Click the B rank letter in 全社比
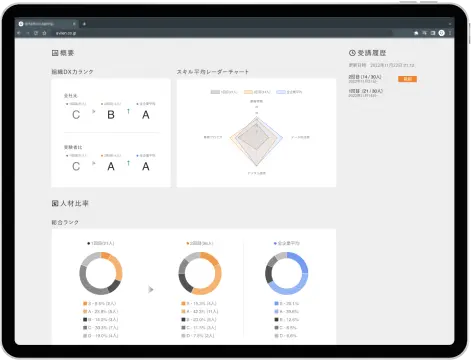Image resolution: width=471 pixels, height=360 pixels. pos(111,115)
